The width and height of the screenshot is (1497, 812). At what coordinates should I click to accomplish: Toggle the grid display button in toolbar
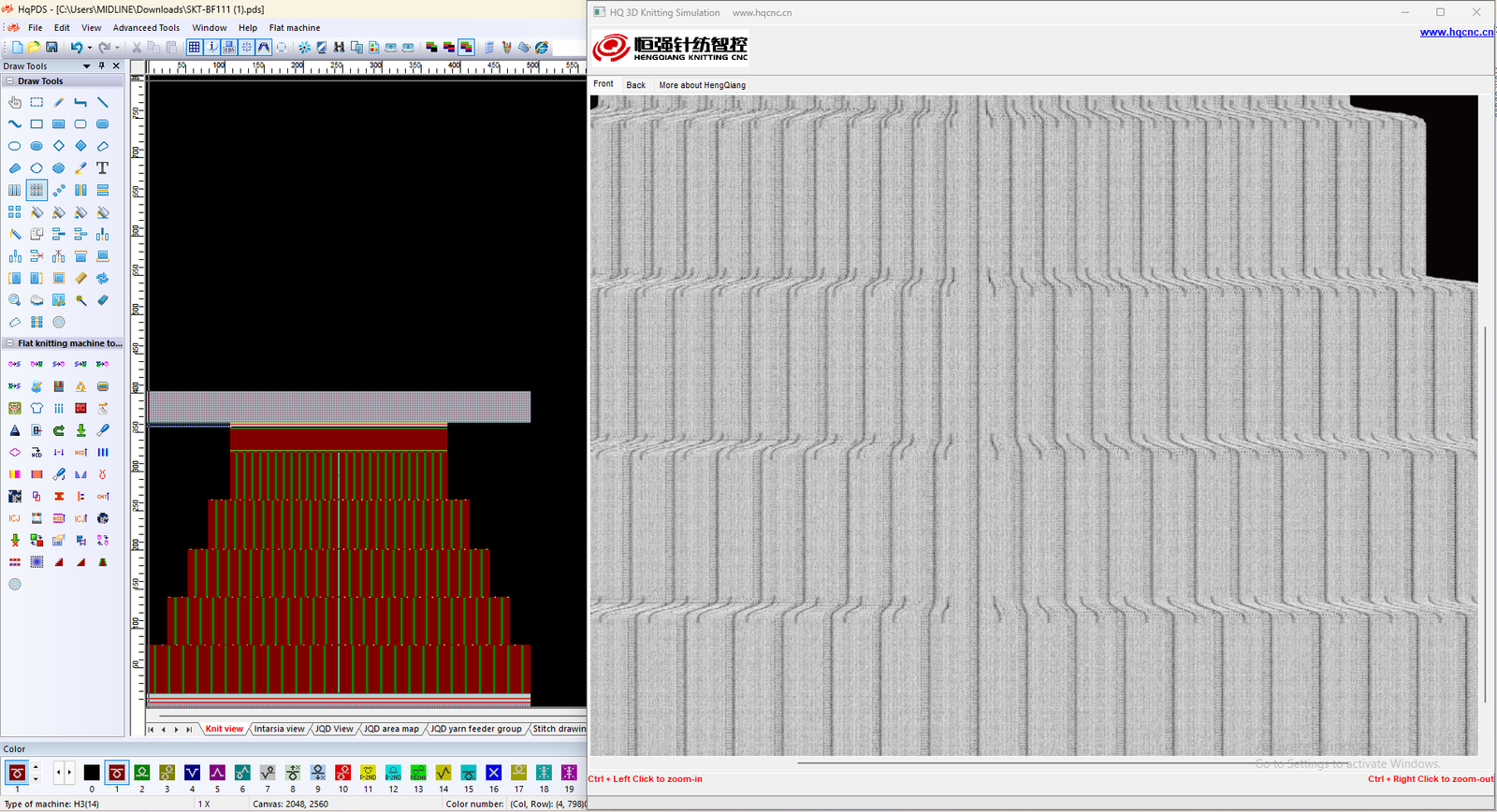pos(194,47)
